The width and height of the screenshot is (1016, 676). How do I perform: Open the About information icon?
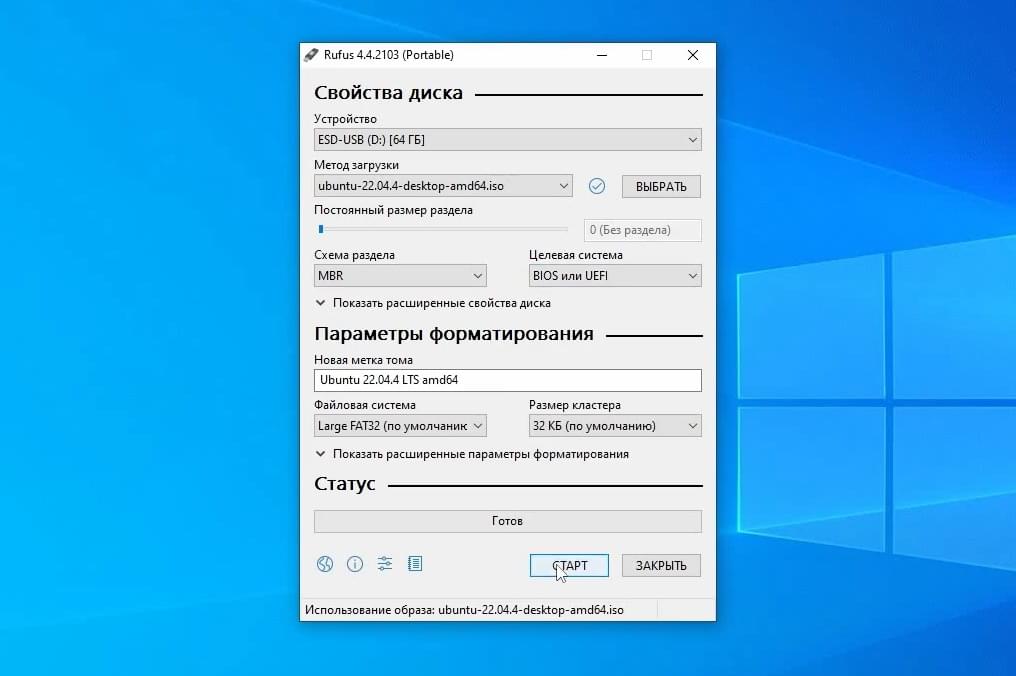(354, 564)
